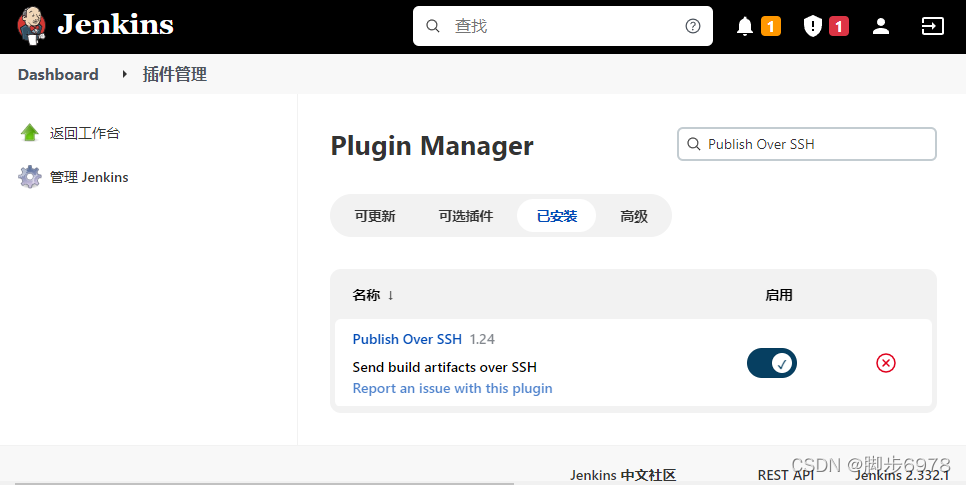966x485 pixels.
Task: Click the red security warning count badge
Action: (x=838, y=26)
